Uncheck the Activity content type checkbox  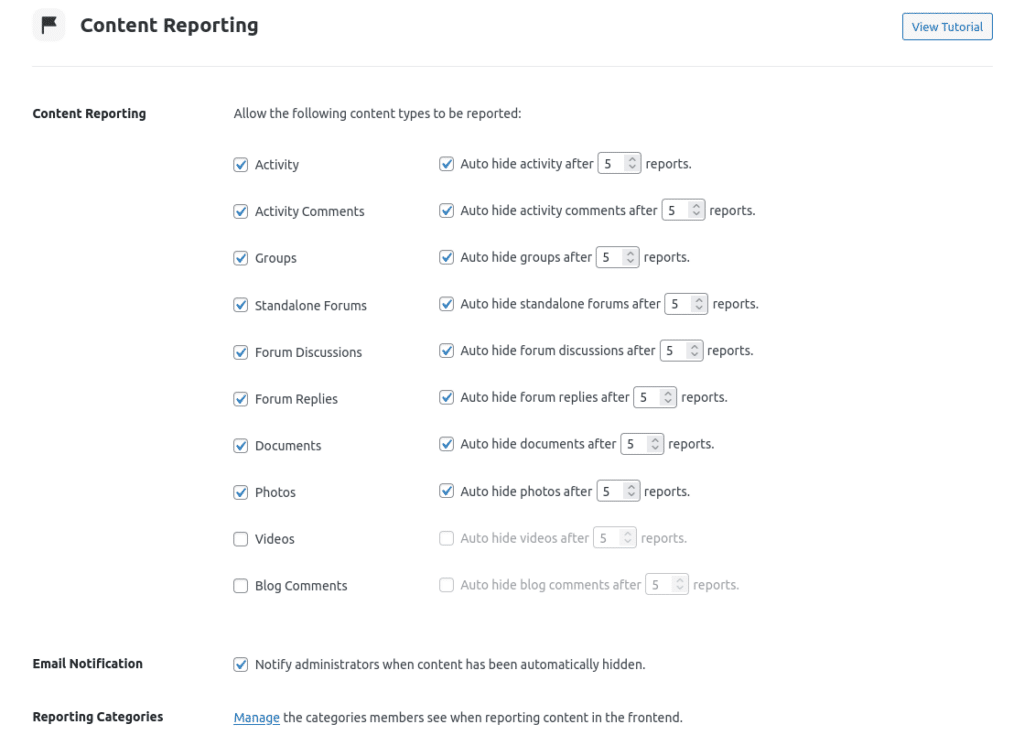240,165
